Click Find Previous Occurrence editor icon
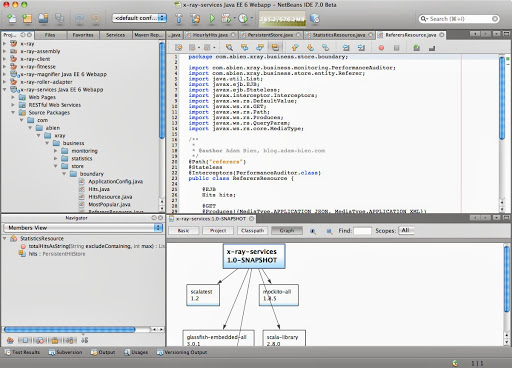This screenshot has width=512, height=368. pyautogui.click(x=244, y=48)
